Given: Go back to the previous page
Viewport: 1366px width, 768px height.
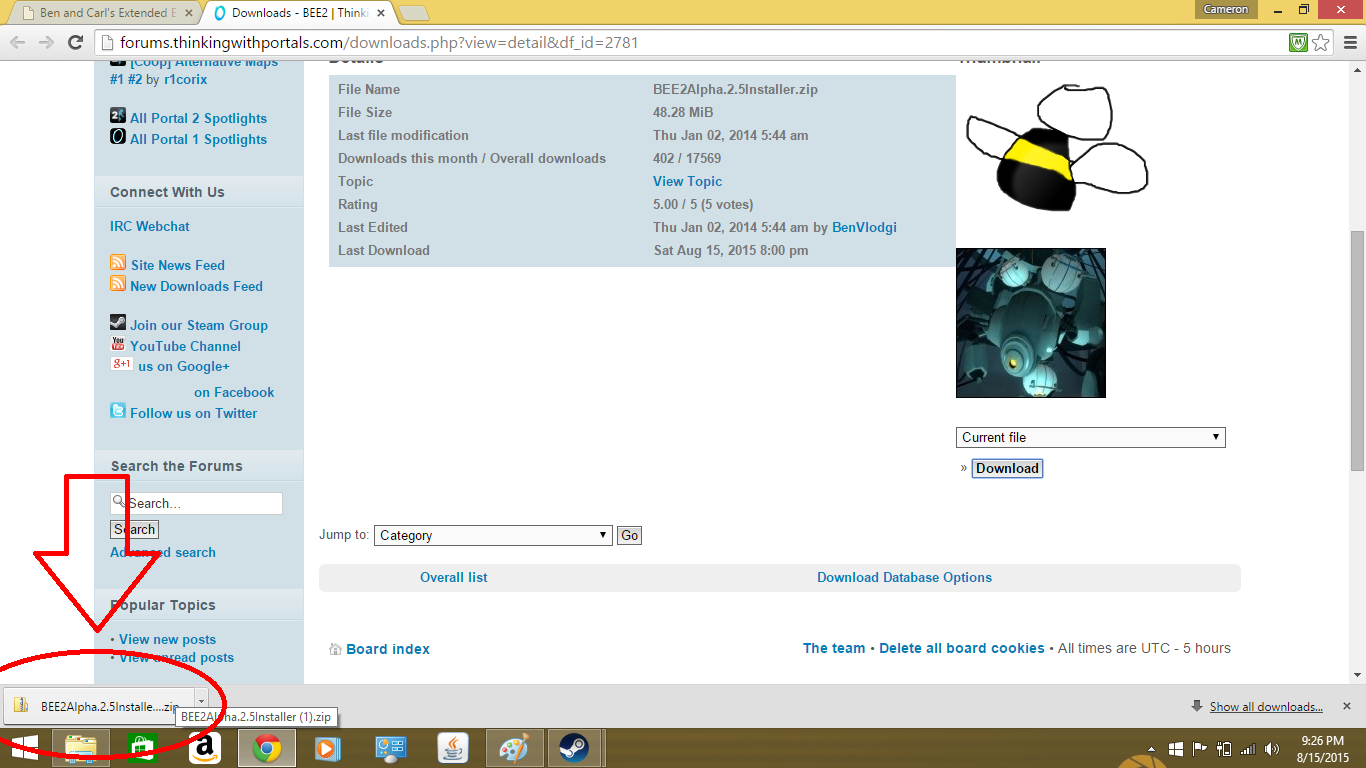Looking at the screenshot, I should [17, 42].
